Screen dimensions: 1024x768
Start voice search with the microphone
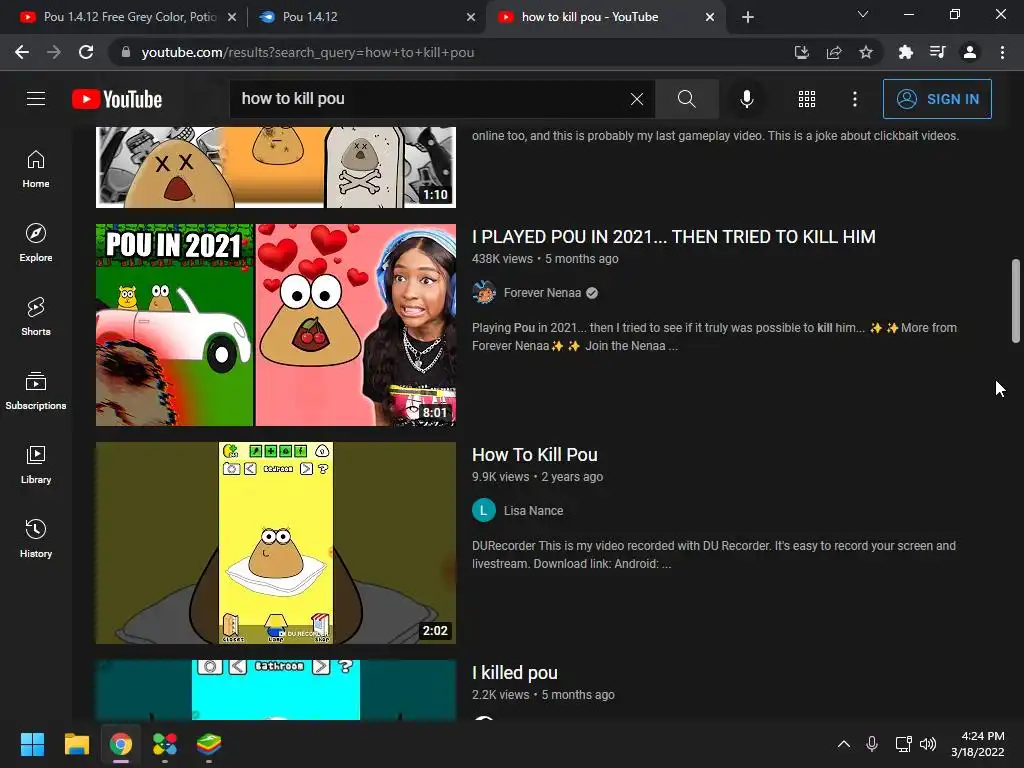[x=746, y=99]
